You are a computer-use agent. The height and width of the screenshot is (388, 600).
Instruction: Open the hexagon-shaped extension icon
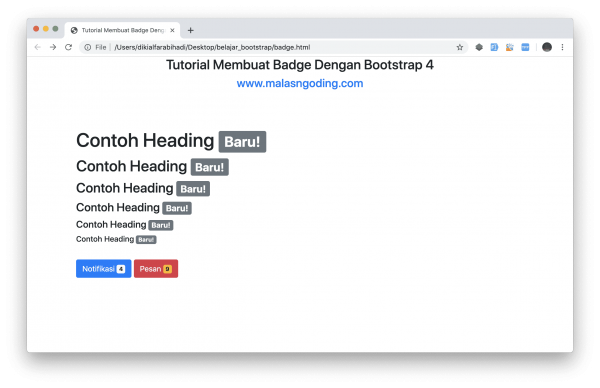click(479, 47)
